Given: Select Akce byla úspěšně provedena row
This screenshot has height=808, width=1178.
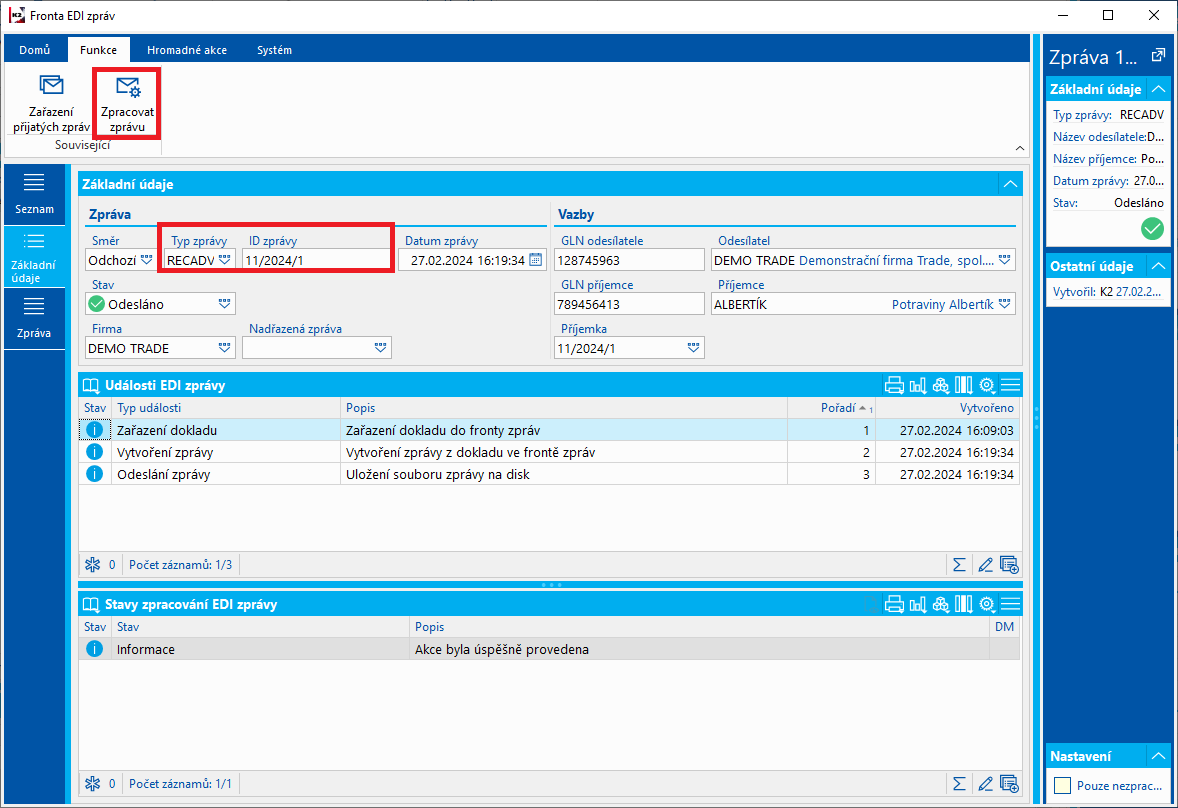Looking at the screenshot, I should [549, 649].
